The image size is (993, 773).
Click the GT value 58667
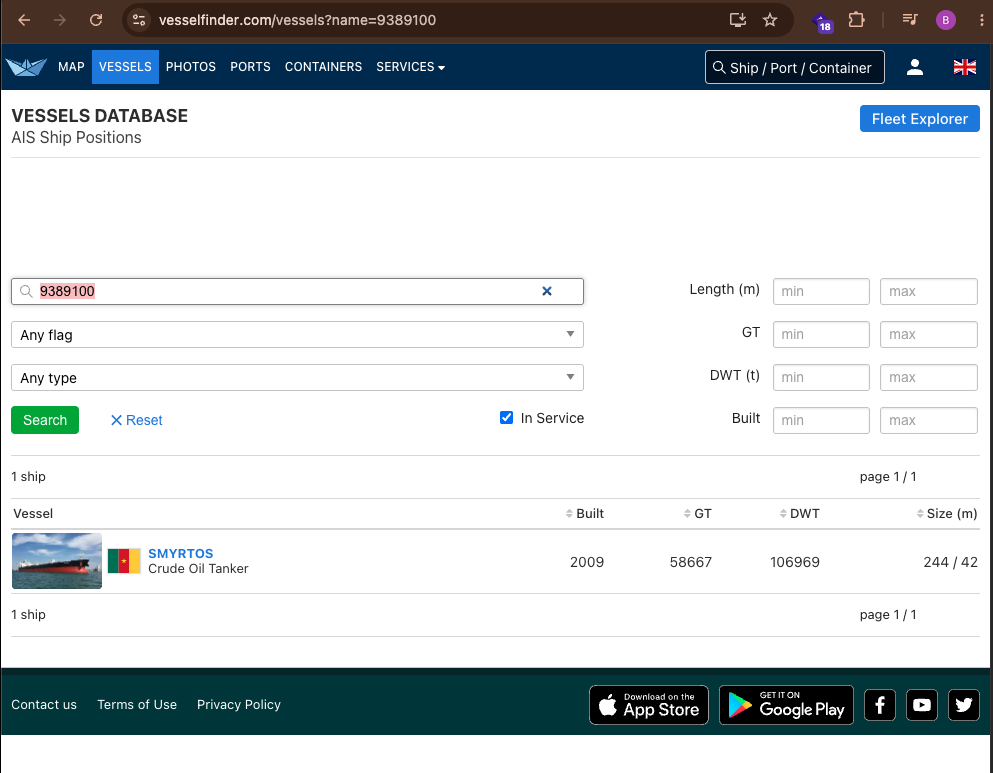tap(691, 562)
